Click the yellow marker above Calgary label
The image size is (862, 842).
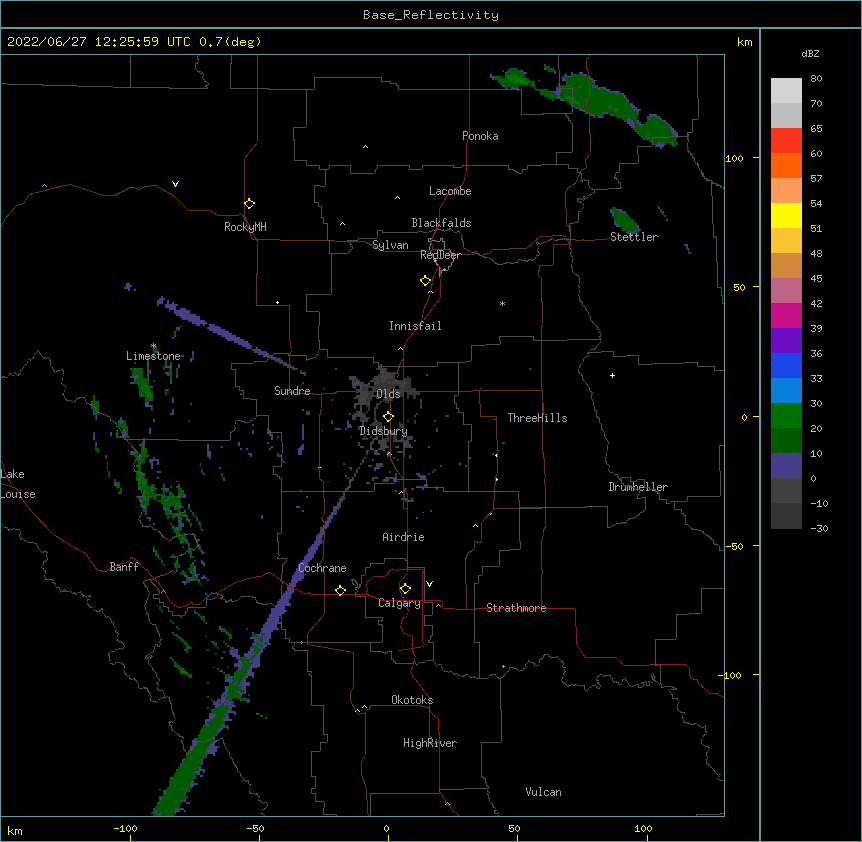[x=405, y=589]
